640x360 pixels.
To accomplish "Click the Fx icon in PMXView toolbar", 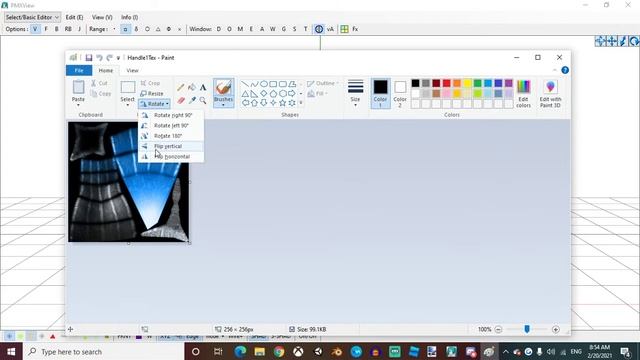I will 355,29.
